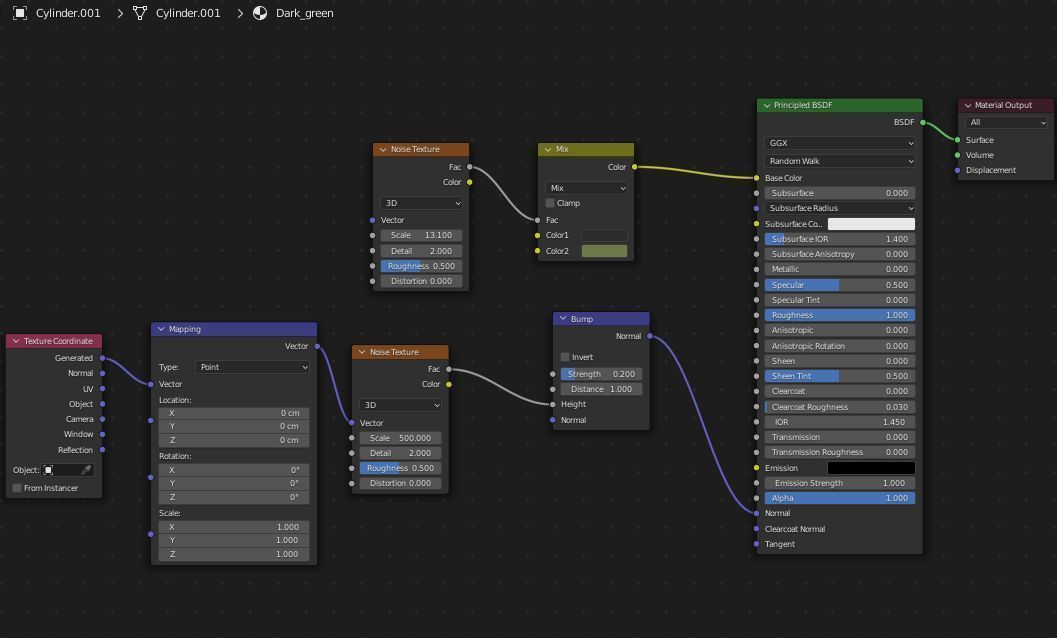
Task: Click the Alpha slider in Principled BSDF
Action: (840, 498)
